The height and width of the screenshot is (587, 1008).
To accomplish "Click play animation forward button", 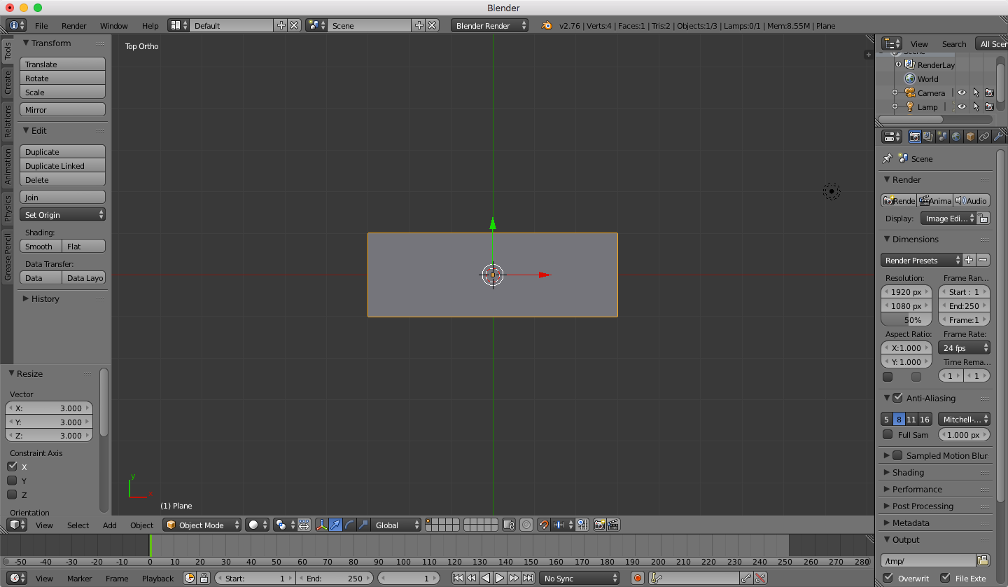I will tap(500, 578).
